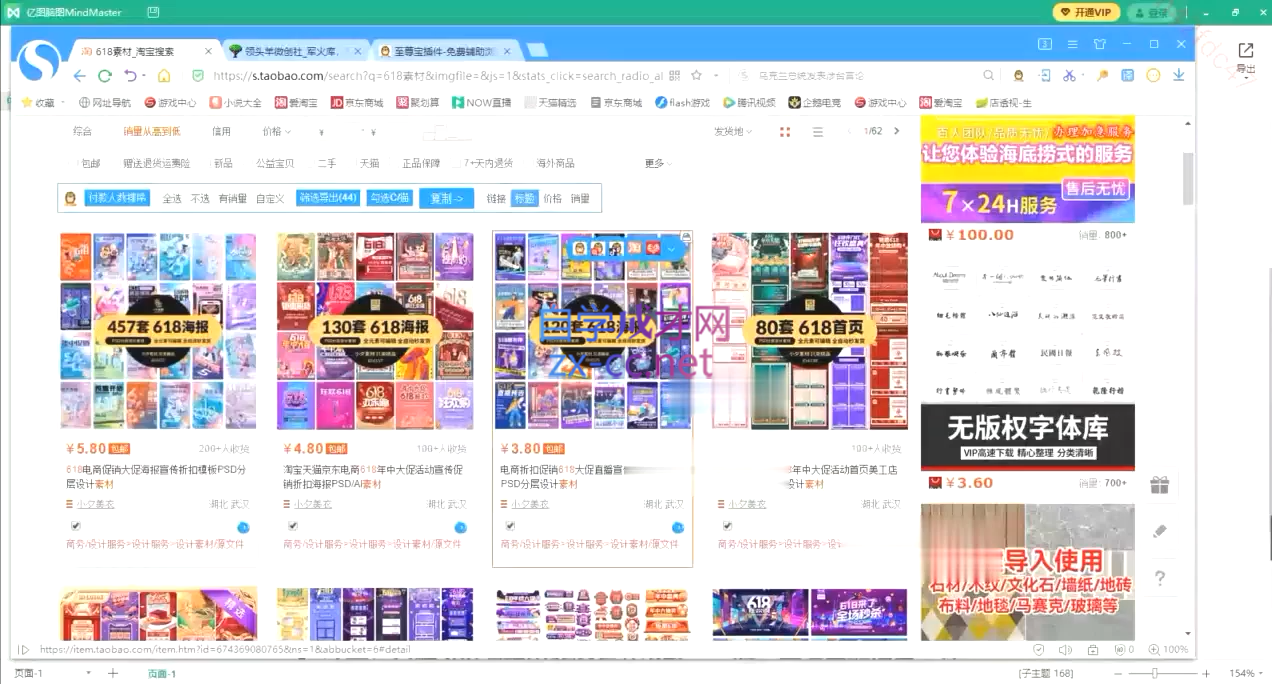Click the undo closed tab arrow icon
This screenshot has height=684, width=1272.
coord(129,76)
